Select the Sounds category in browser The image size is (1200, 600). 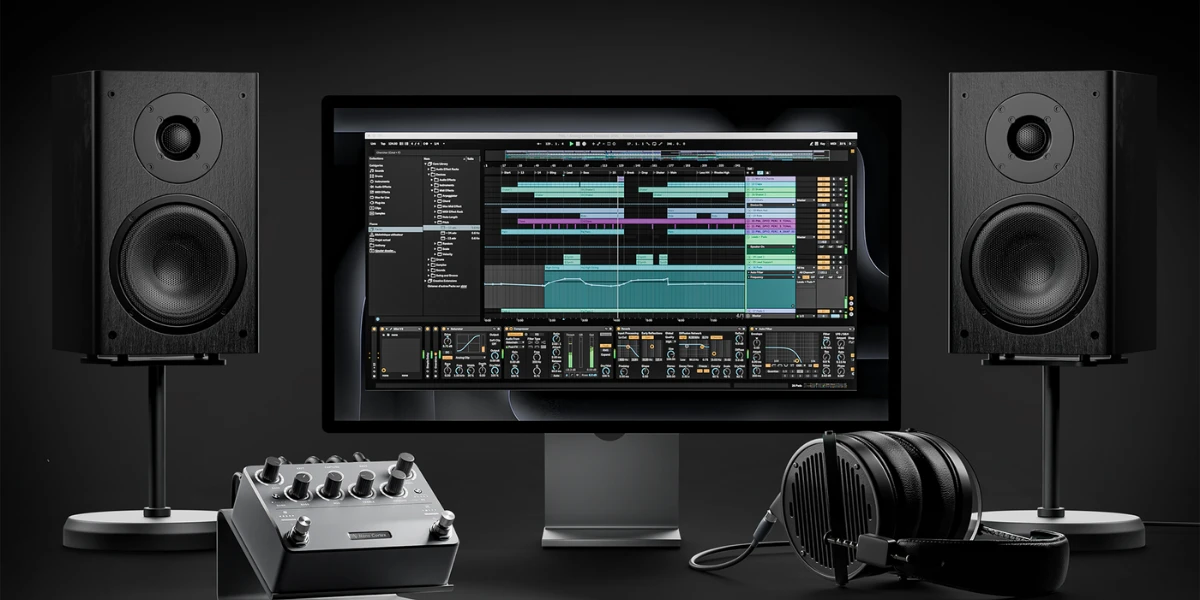point(377,171)
